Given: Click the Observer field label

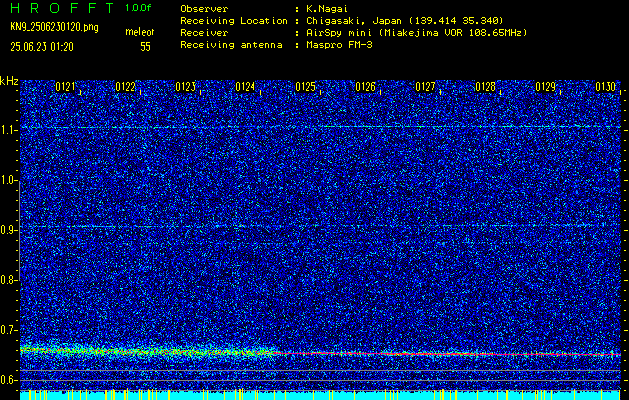Looking at the screenshot, I should [x=204, y=9].
